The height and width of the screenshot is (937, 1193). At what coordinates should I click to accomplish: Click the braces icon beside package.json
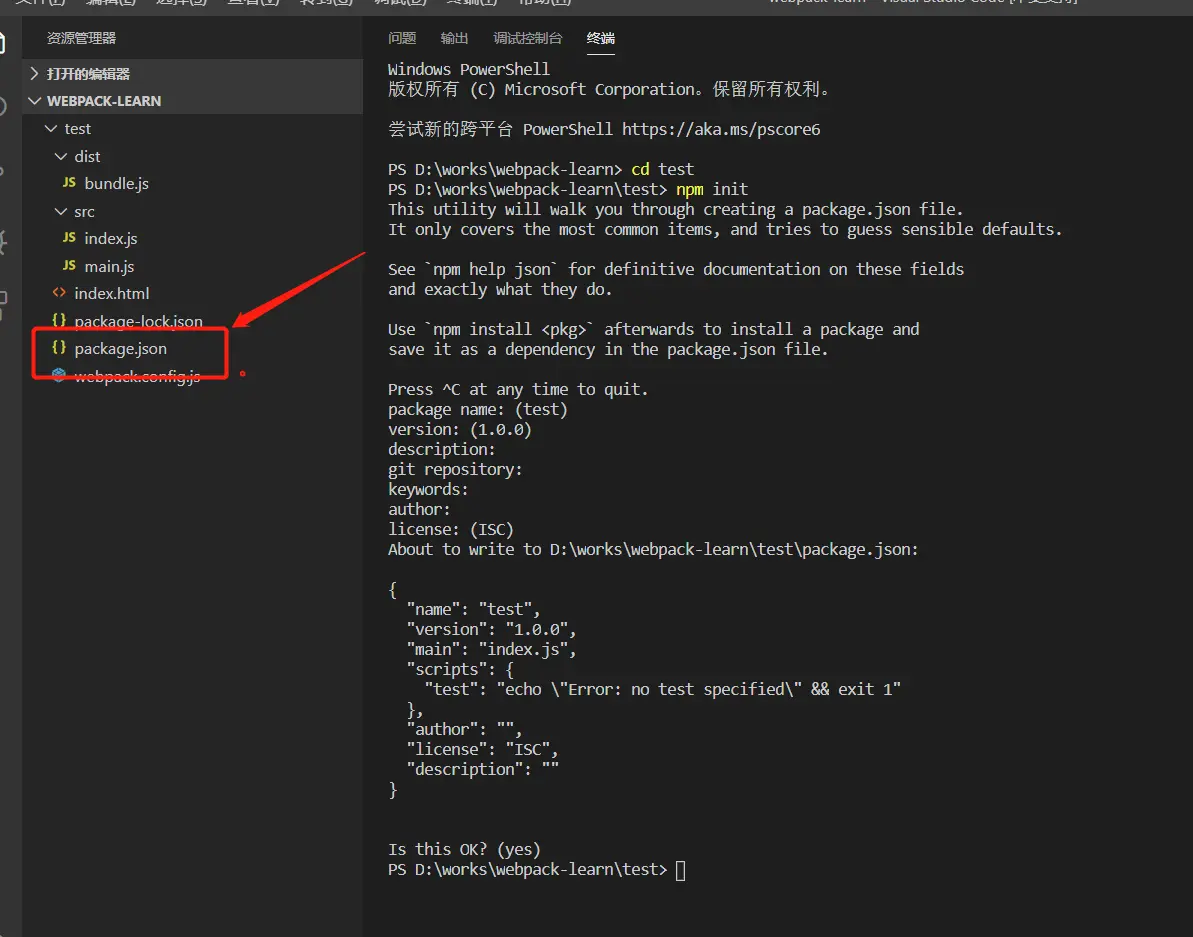59,348
